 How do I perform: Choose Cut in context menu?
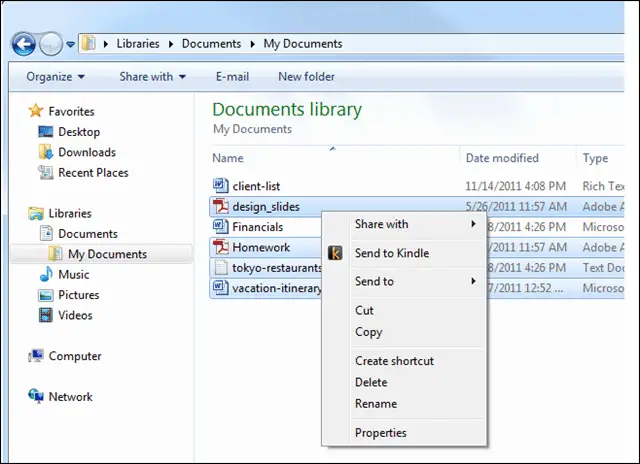tap(404, 310)
